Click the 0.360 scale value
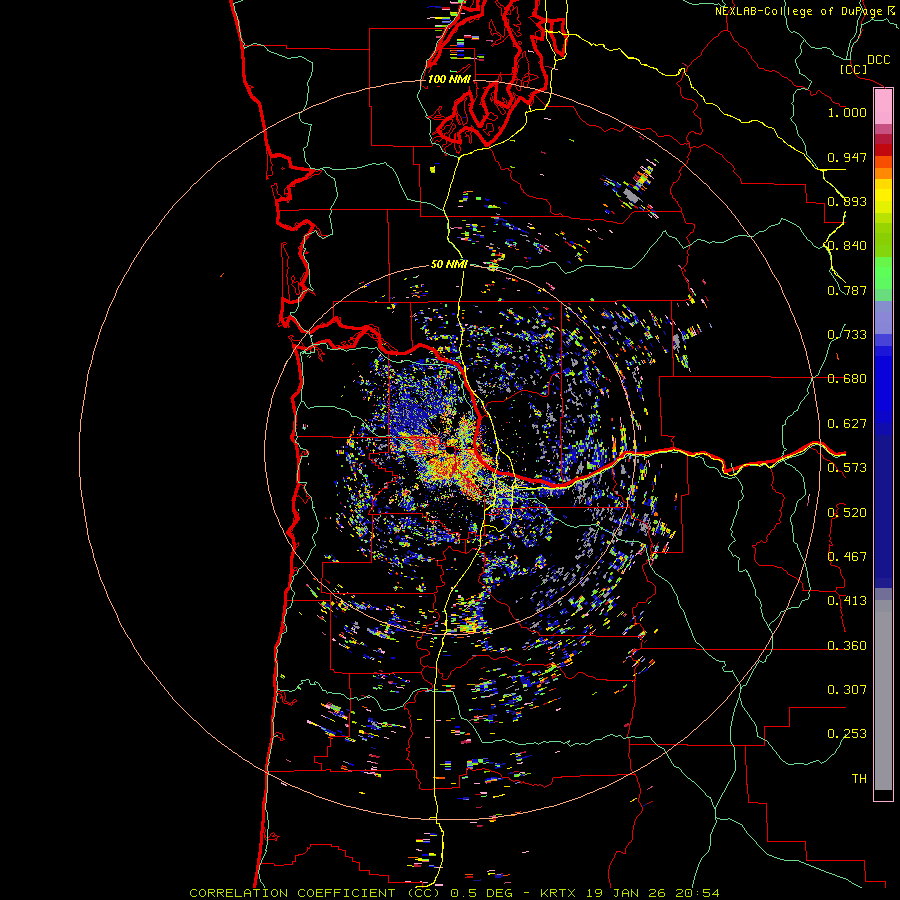Image resolution: width=900 pixels, height=900 pixels. [x=847, y=646]
